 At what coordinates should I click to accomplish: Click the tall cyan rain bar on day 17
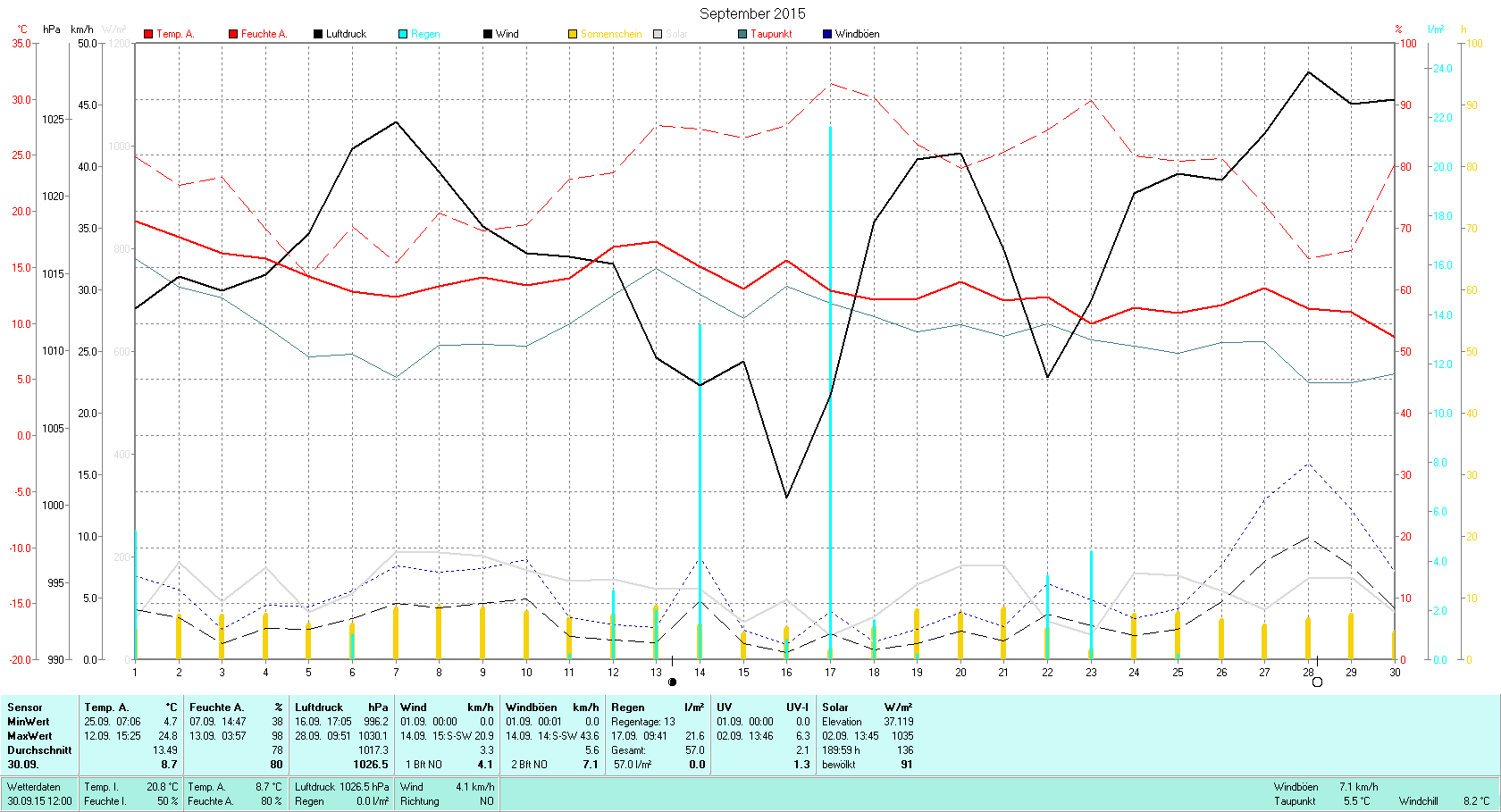click(830, 393)
